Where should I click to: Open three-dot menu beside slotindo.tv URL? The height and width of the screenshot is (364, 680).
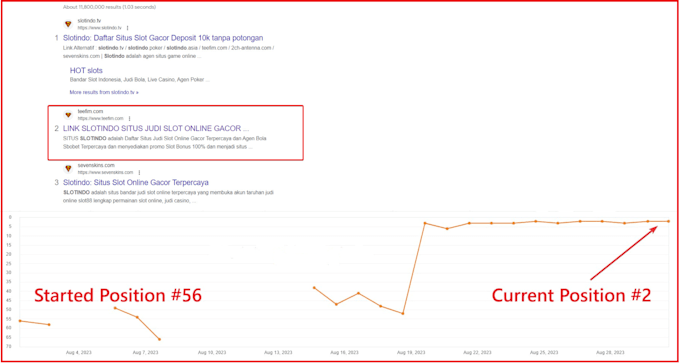click(127, 27)
